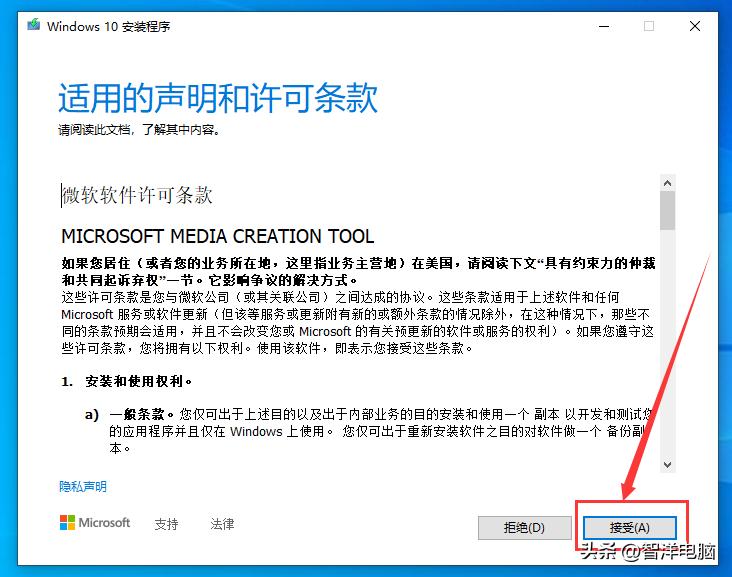Minimize the Windows 10 setup window
The image size is (732, 577).
coord(604,26)
